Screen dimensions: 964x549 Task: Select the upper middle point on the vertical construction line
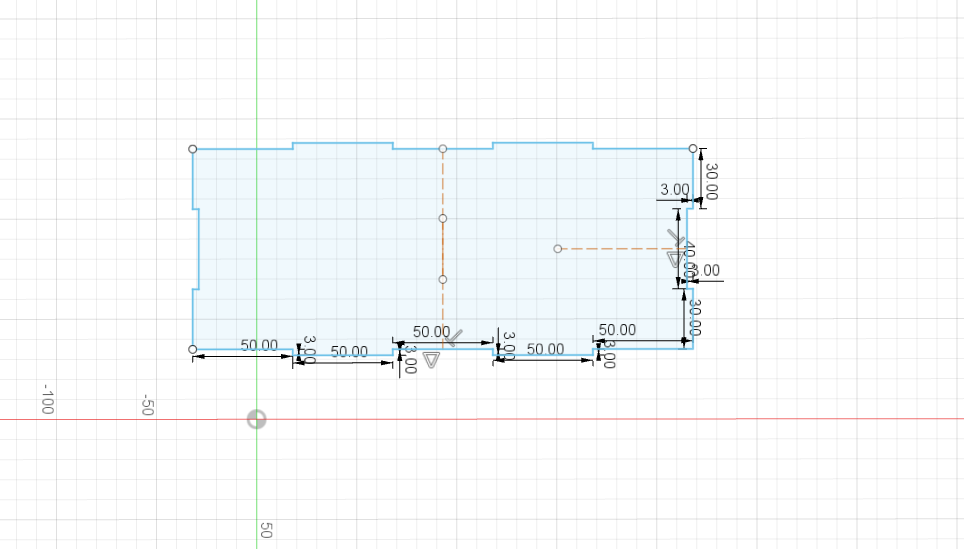pos(443,218)
